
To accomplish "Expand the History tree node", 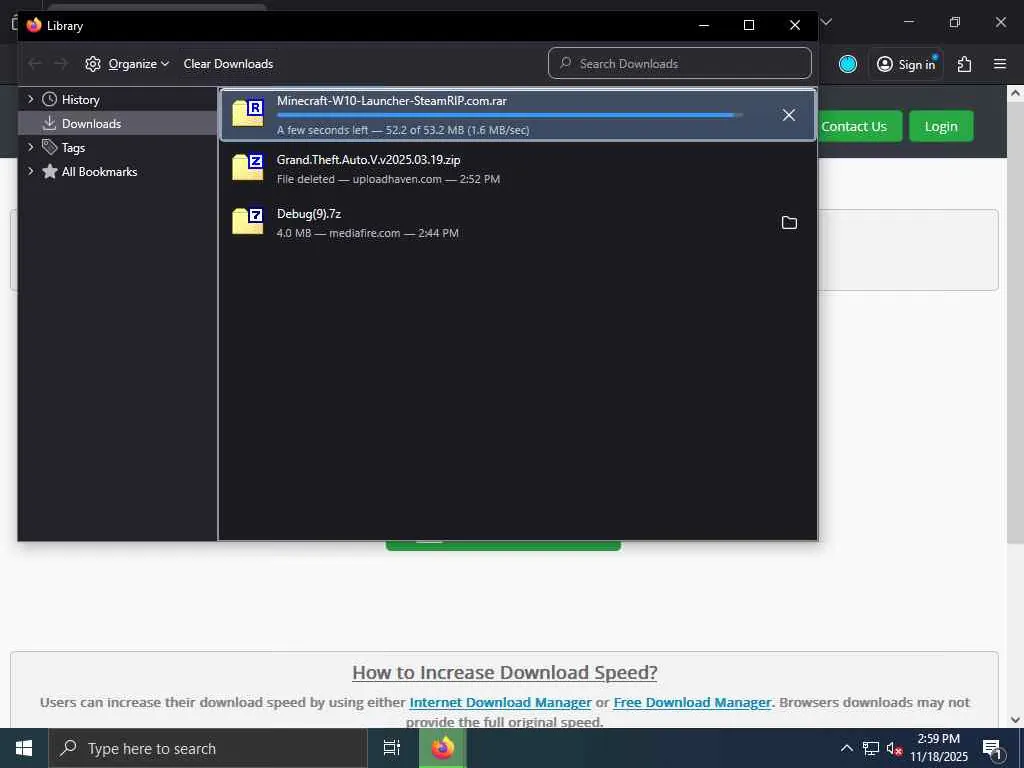I will [x=30, y=99].
